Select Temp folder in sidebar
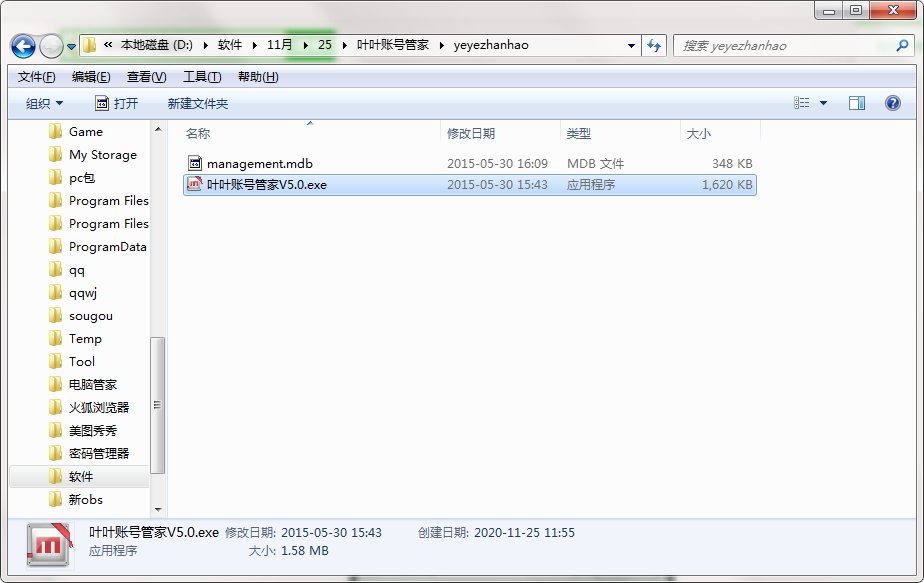 click(x=85, y=338)
